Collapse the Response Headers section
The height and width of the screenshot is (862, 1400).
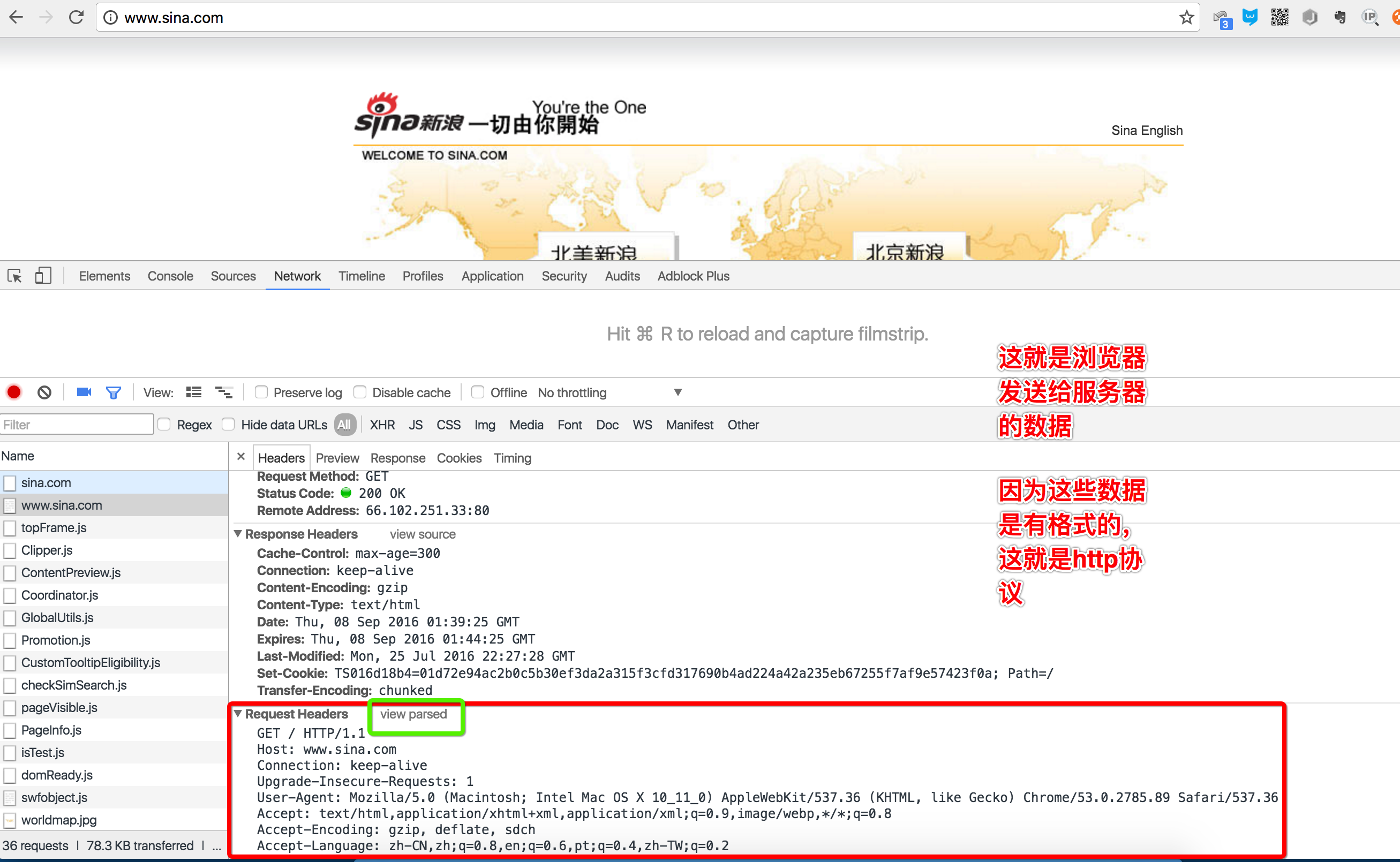(238, 534)
